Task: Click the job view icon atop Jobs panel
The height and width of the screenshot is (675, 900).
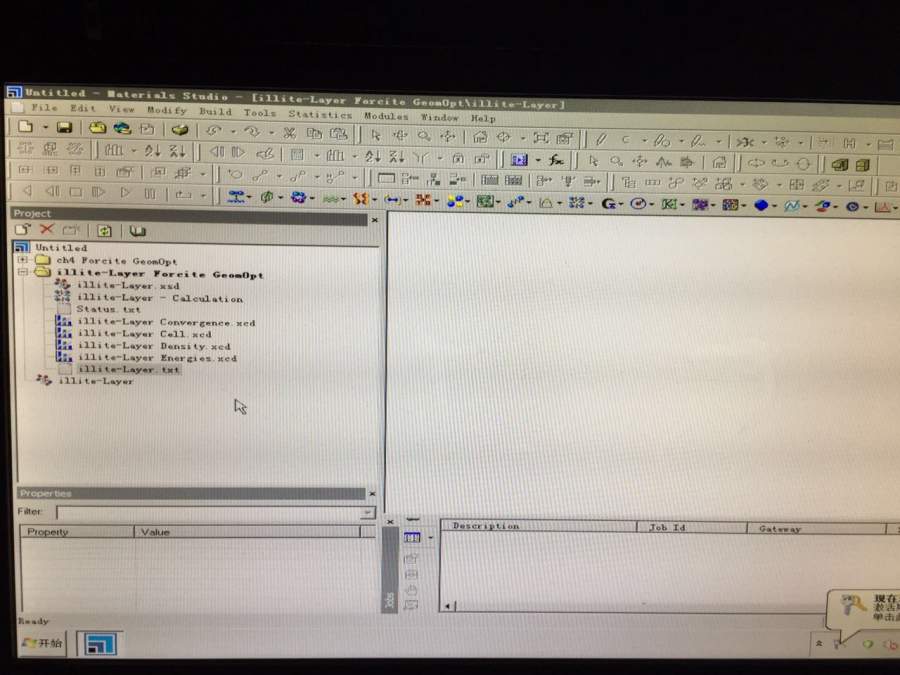Action: click(x=412, y=538)
